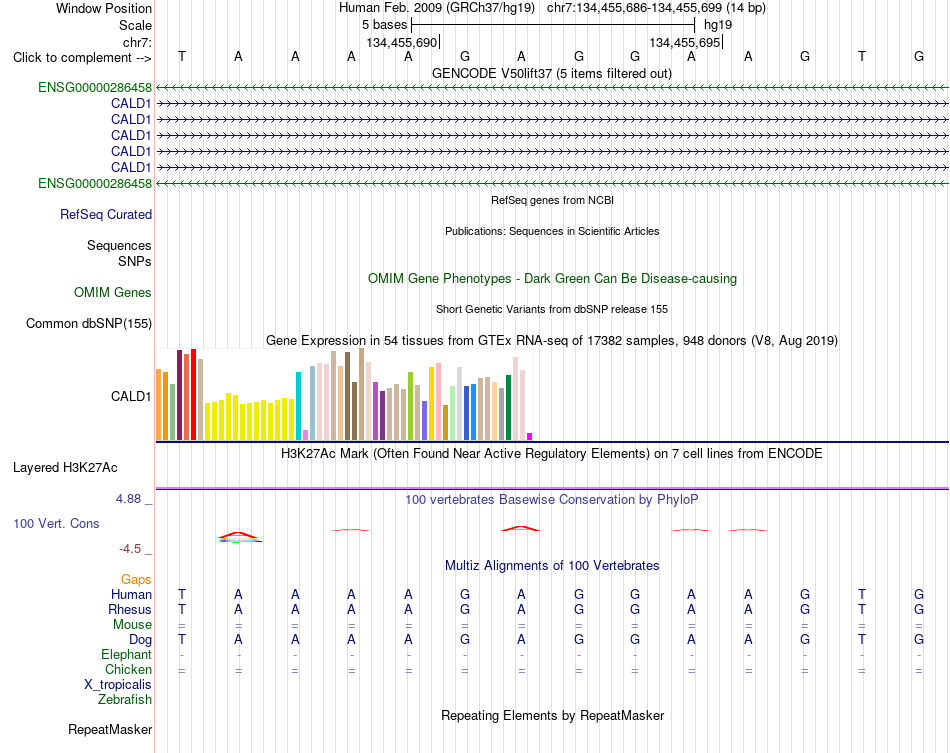Screen dimensions: 950x753
Task: Select the X_tropicalis species row label
Action: tap(118, 685)
